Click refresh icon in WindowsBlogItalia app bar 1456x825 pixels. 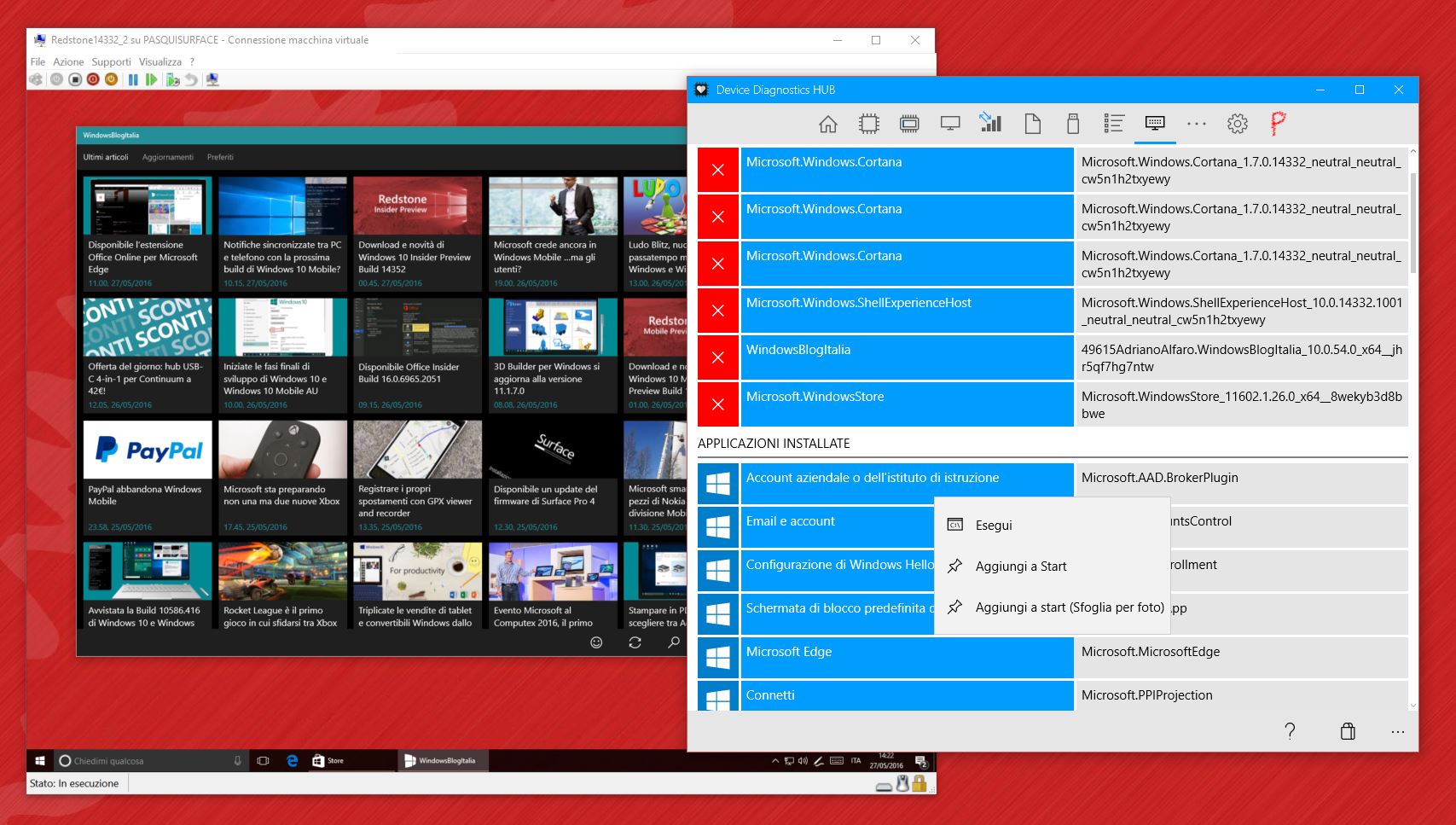tap(635, 642)
